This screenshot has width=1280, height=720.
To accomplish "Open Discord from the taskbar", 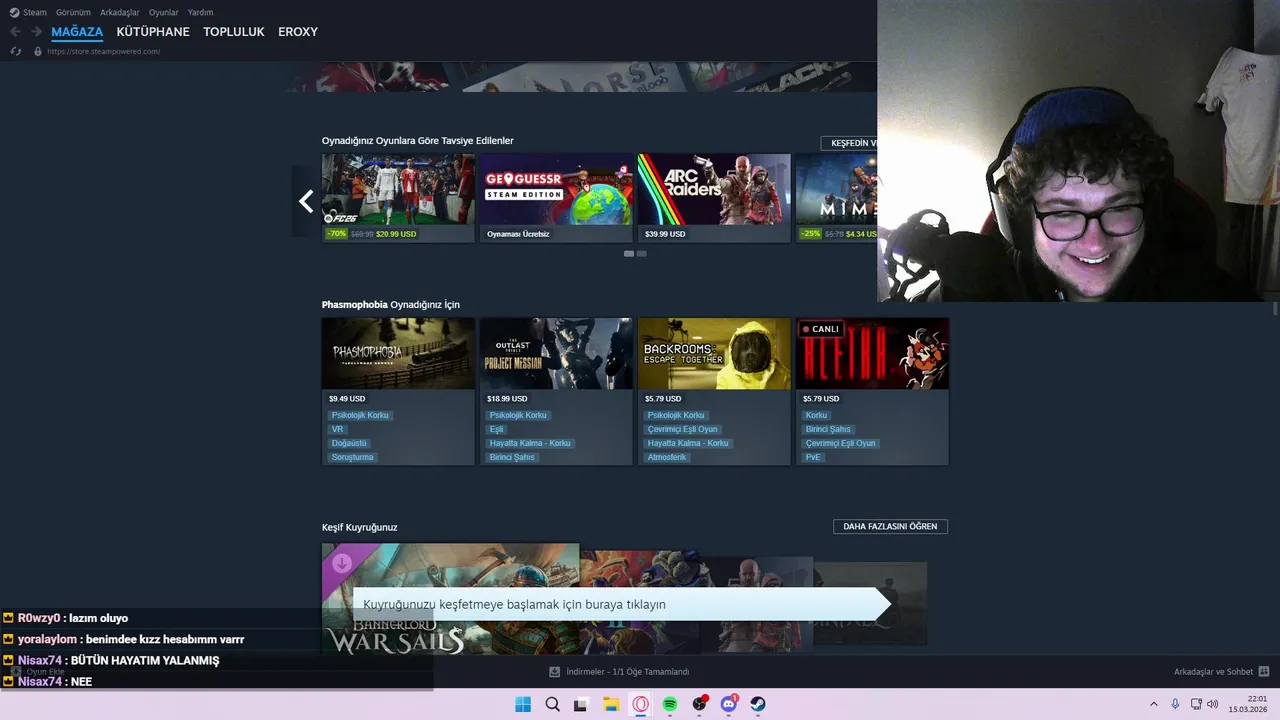I will pyautogui.click(x=729, y=704).
